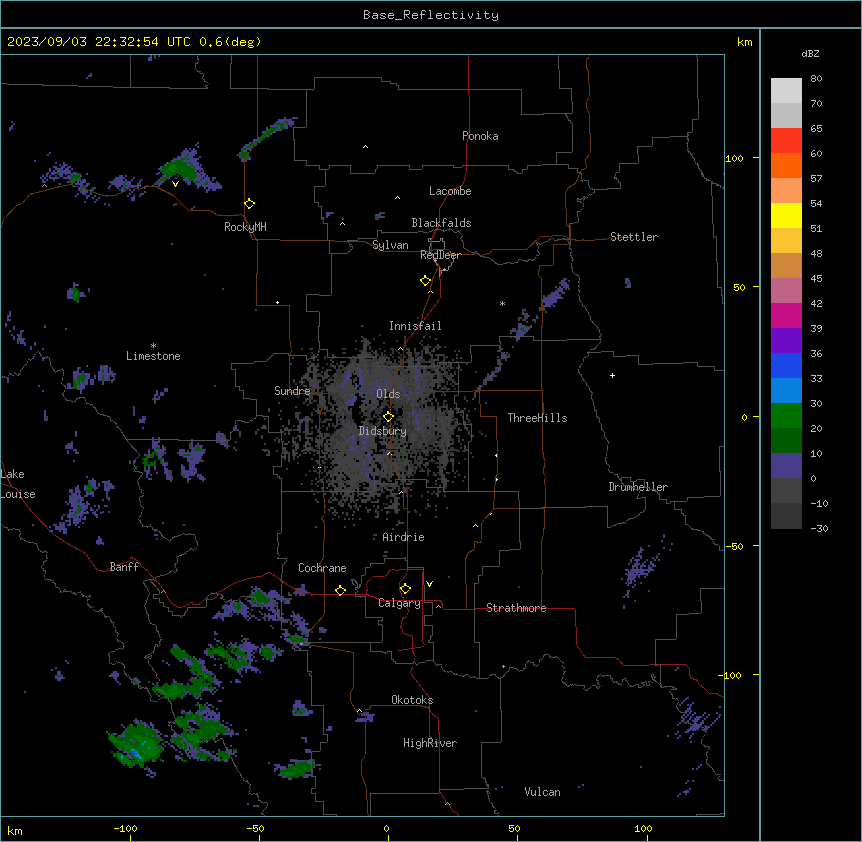Click the HighRiver label

[430, 743]
